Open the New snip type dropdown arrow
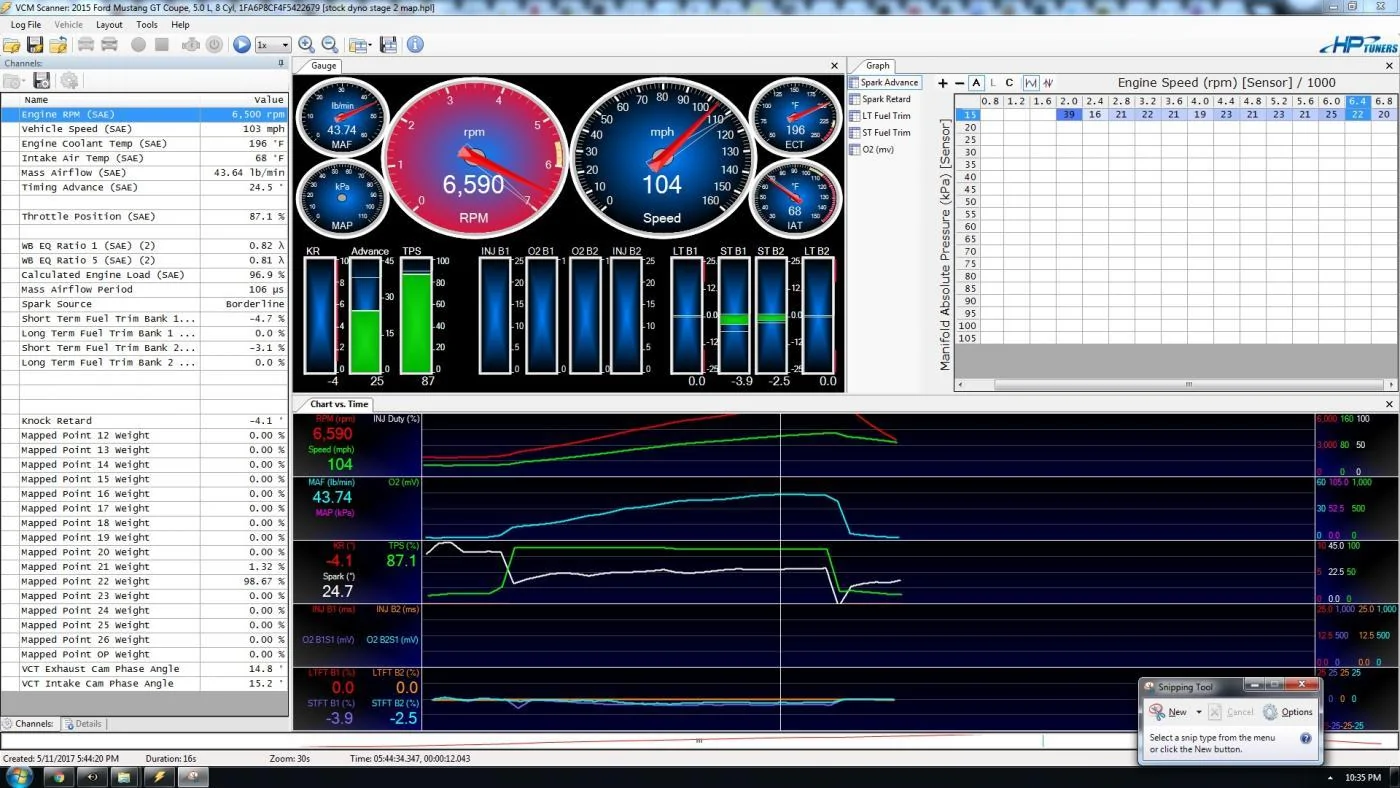Image resolution: width=1400 pixels, height=788 pixels. click(1198, 712)
